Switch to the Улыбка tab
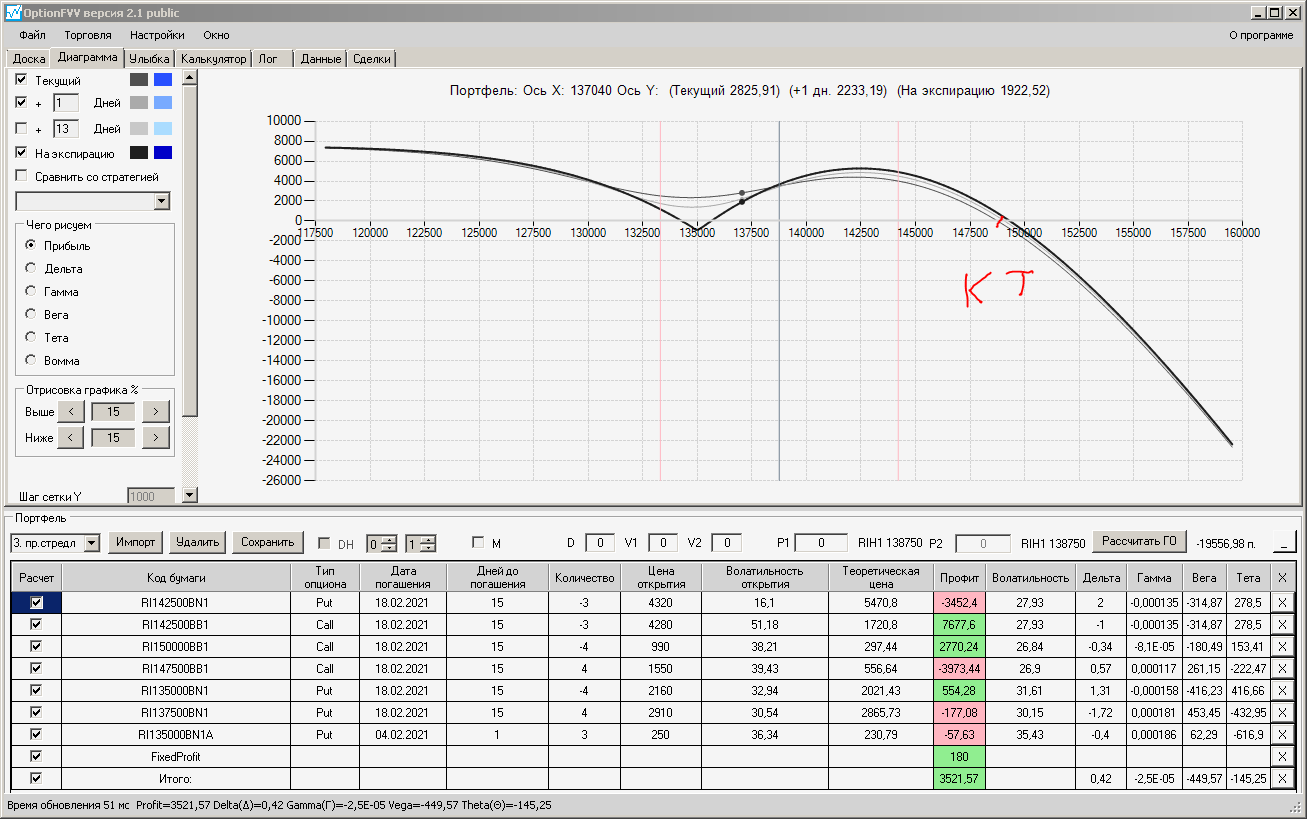The image size is (1307, 819). coord(150,59)
